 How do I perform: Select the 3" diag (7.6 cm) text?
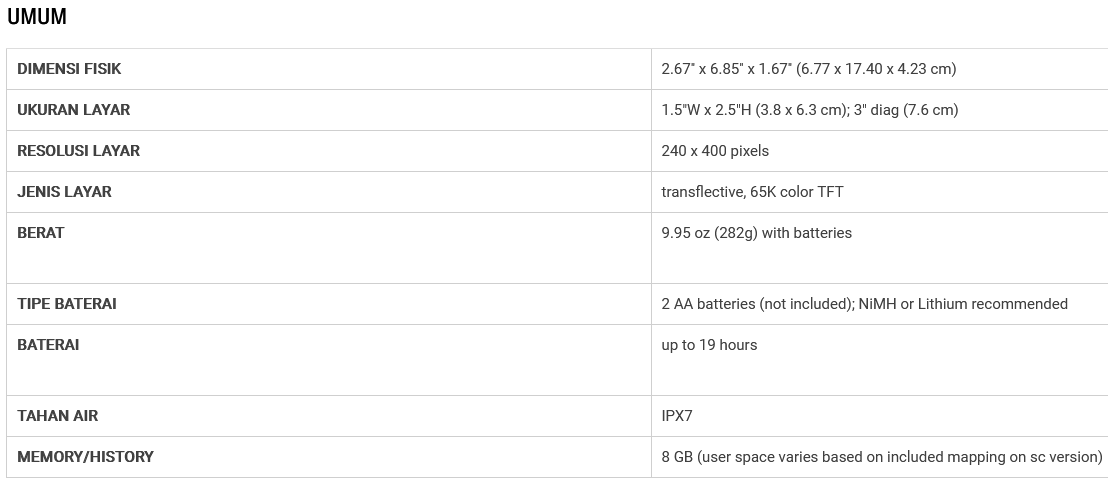[906, 110]
